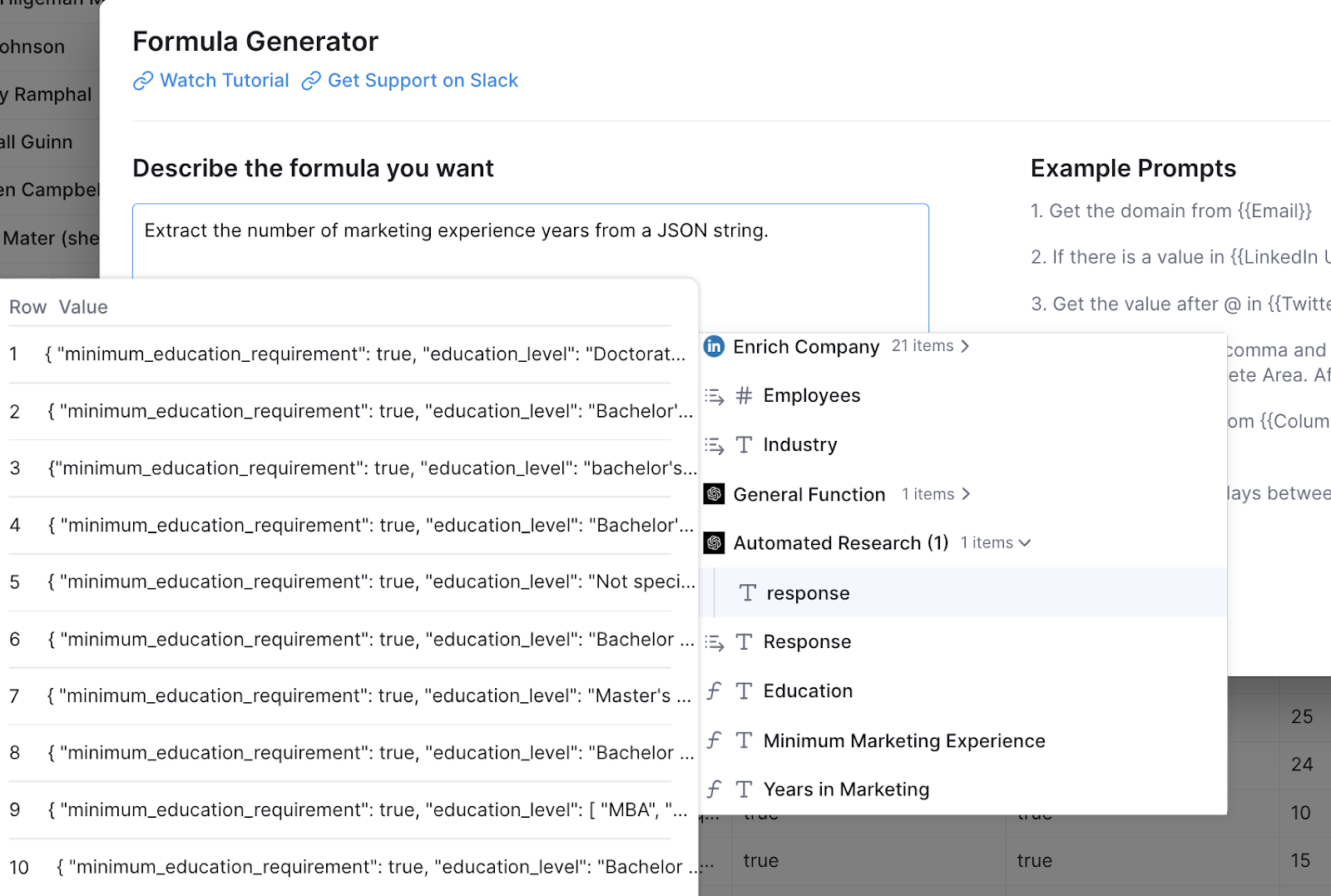The width and height of the screenshot is (1331, 896).
Task: Click the link icon before Watch Tutorial
Action: point(143,81)
